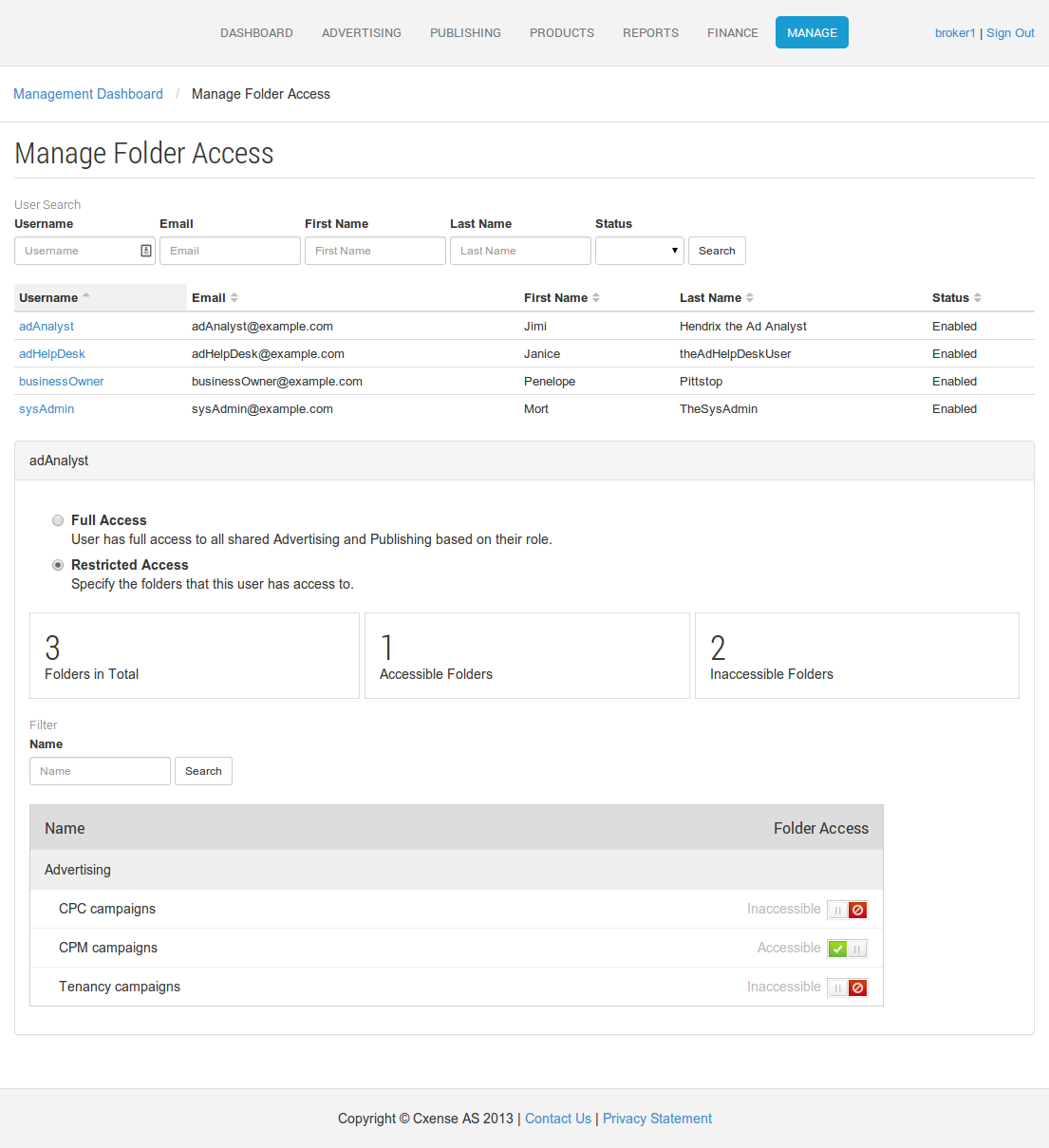Open the Finance menu in top navigation
The image size is (1049, 1148).
tap(733, 32)
